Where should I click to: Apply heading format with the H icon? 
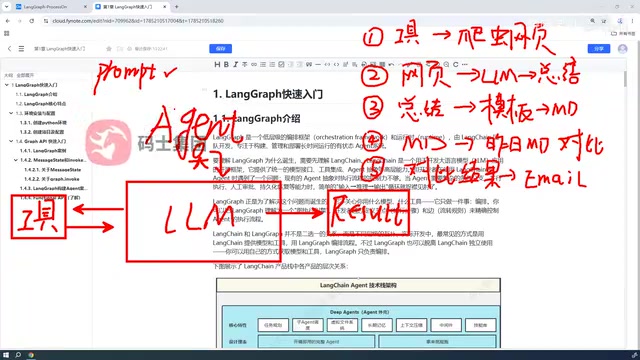217,64
